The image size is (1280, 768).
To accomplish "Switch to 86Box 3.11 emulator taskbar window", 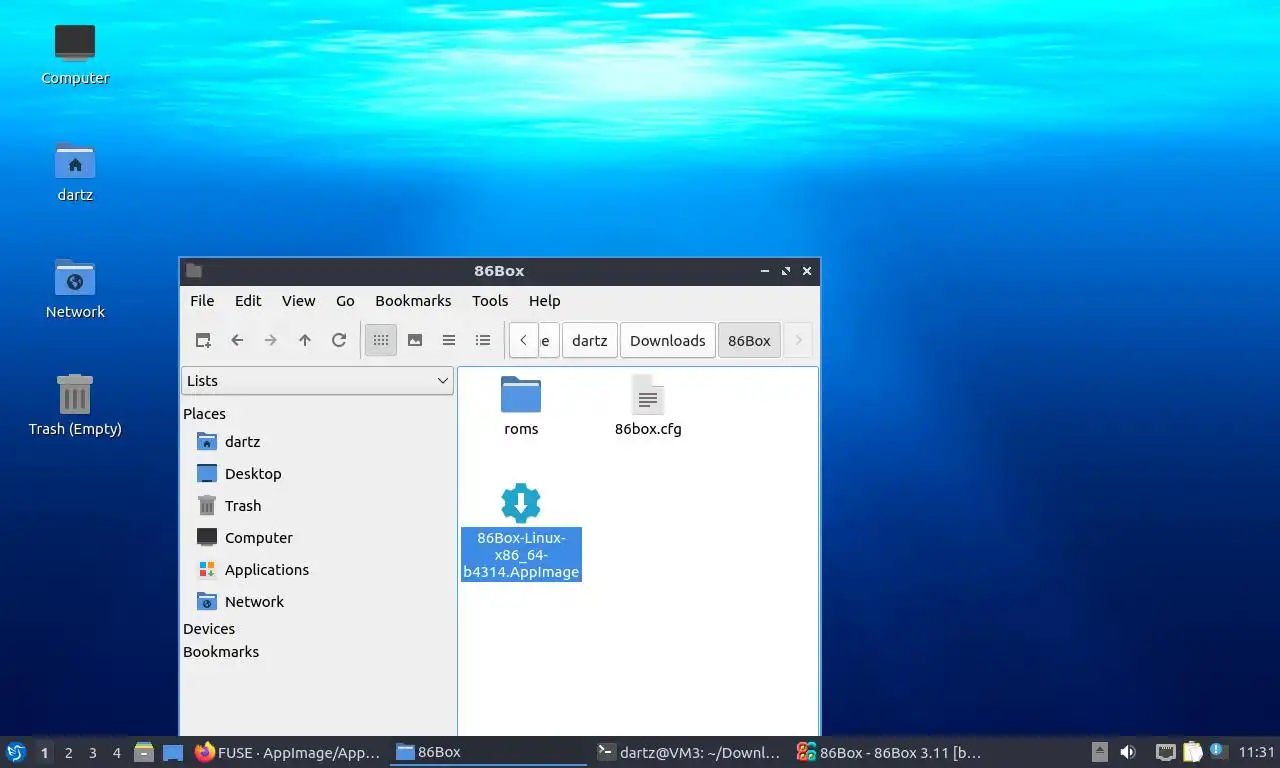I will pos(888,752).
